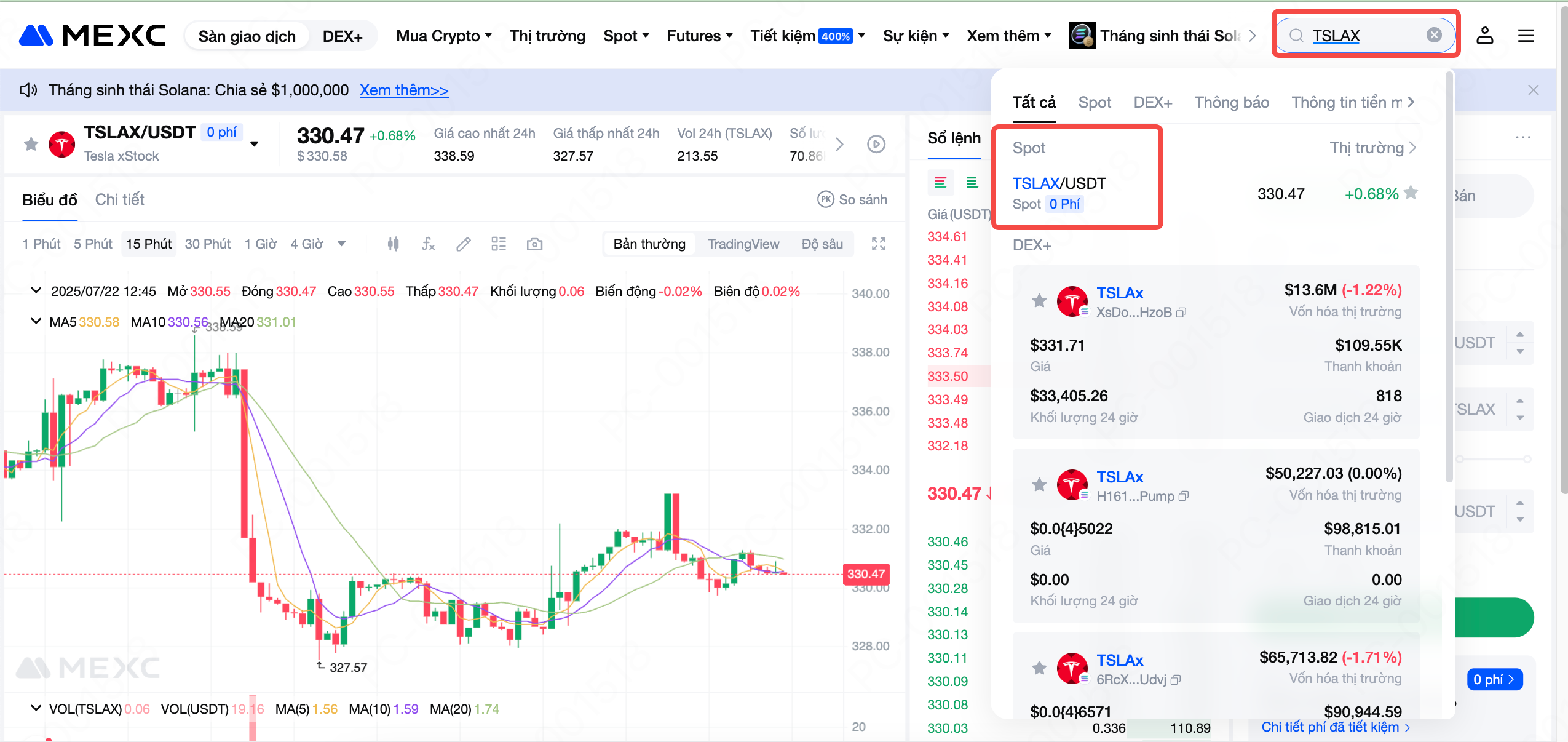Collapse the VOL indicator row
This screenshot has height=742, width=1568.
36,708
